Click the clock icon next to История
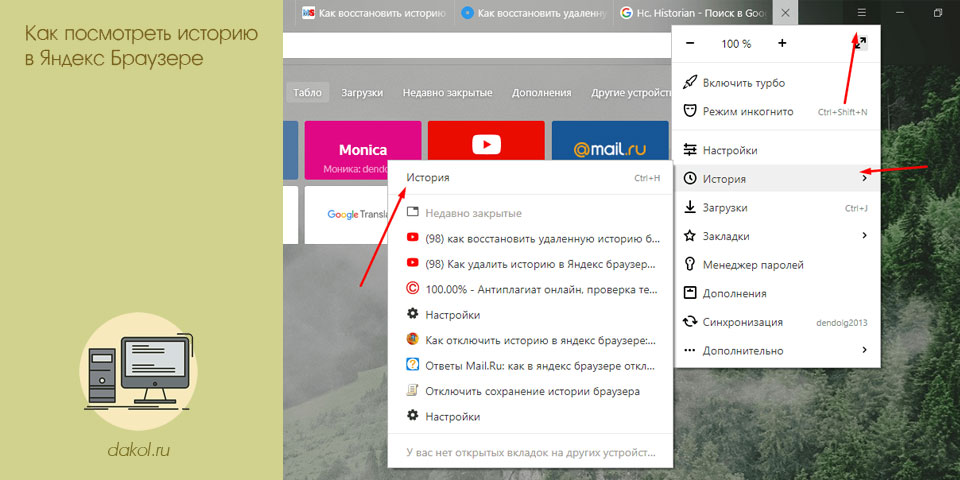Screen dimensions: 960x480 pyautogui.click(x=690, y=179)
